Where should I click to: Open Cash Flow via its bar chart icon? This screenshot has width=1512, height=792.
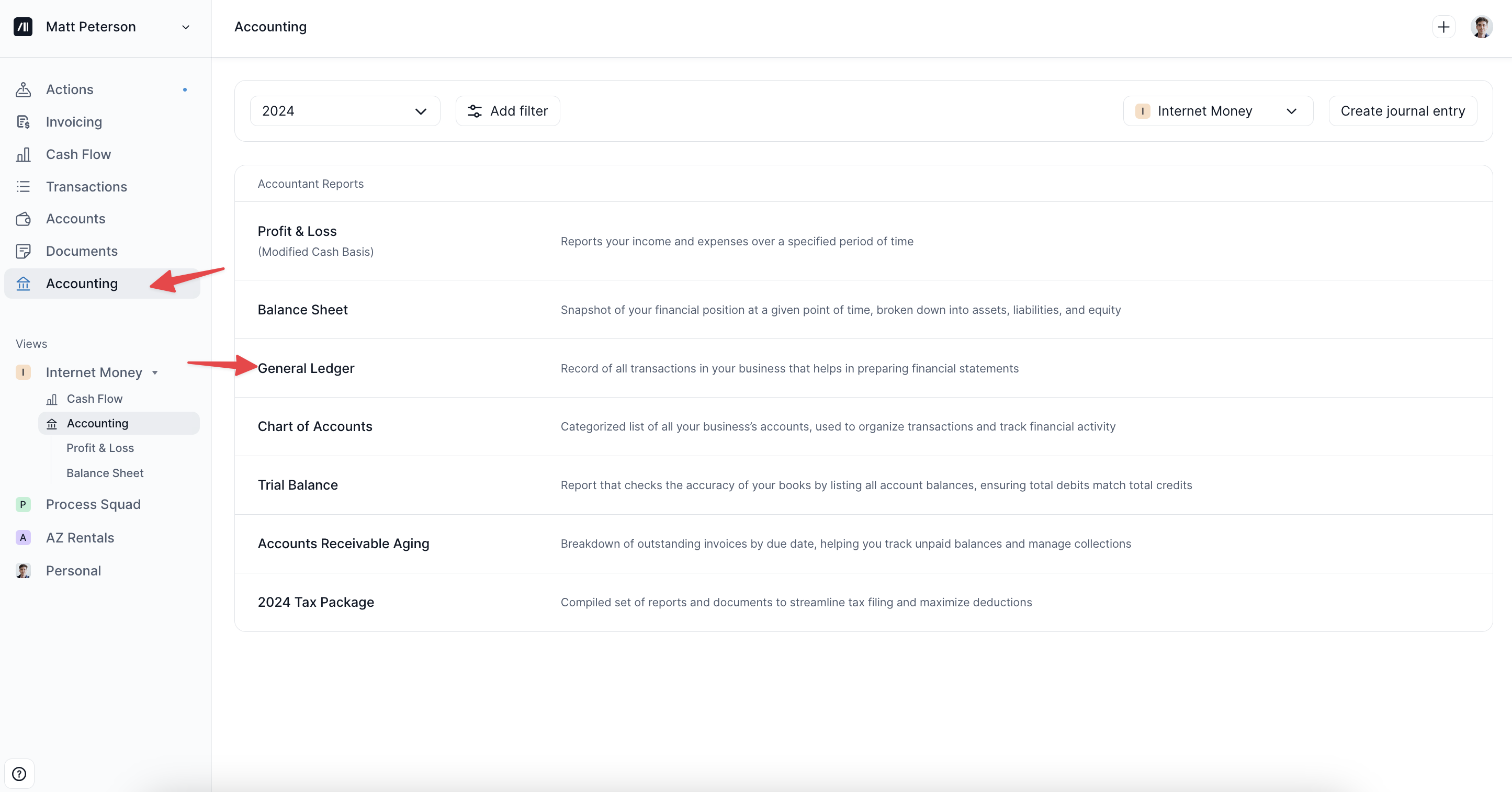point(24,154)
